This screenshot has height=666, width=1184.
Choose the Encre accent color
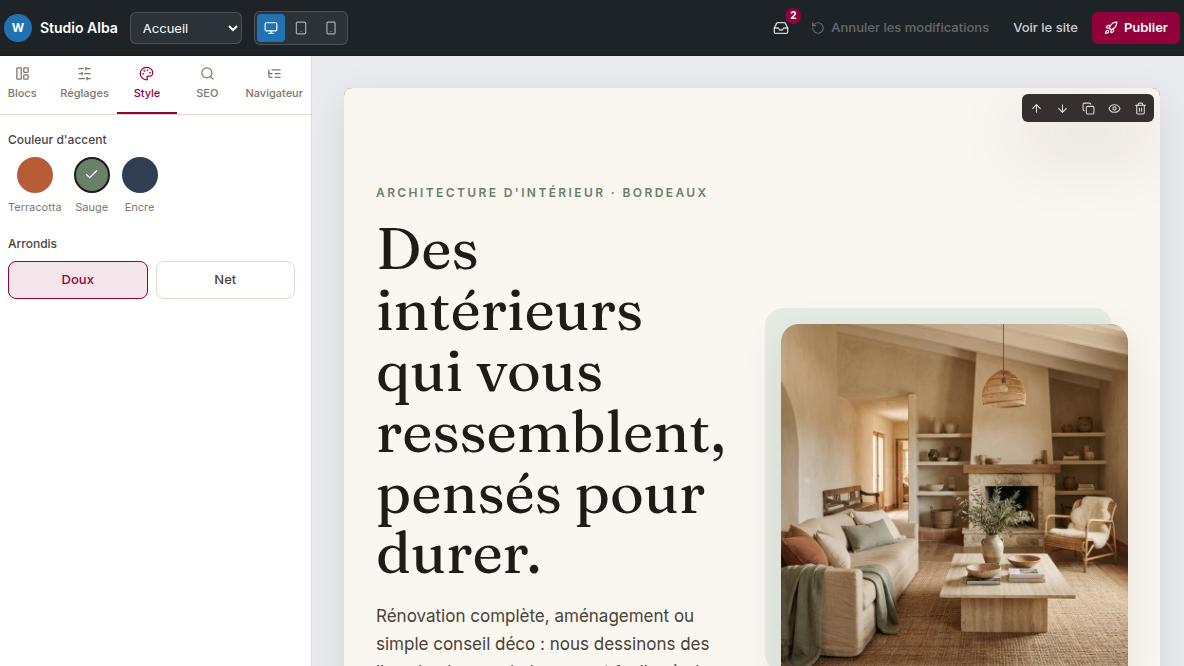click(x=140, y=175)
